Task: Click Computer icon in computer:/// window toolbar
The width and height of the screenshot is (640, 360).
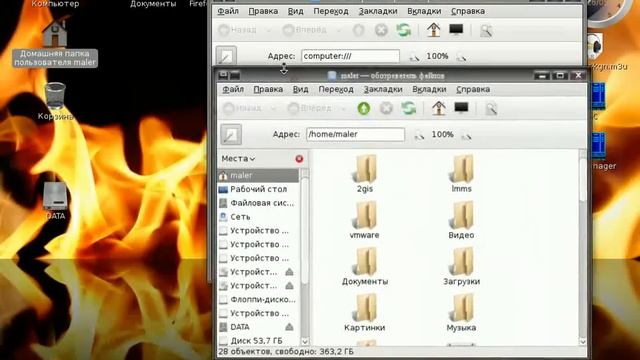Action: coord(456,29)
